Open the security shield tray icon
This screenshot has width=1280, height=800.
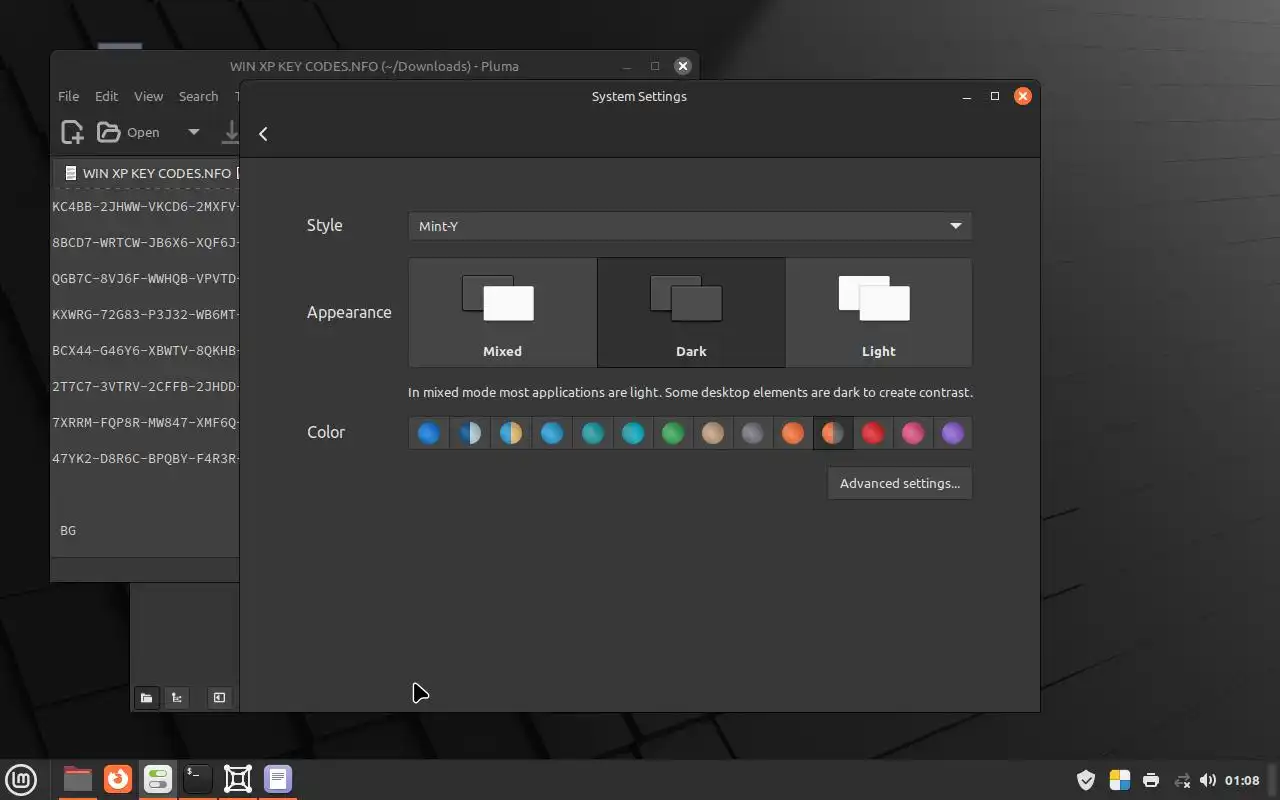(x=1086, y=780)
